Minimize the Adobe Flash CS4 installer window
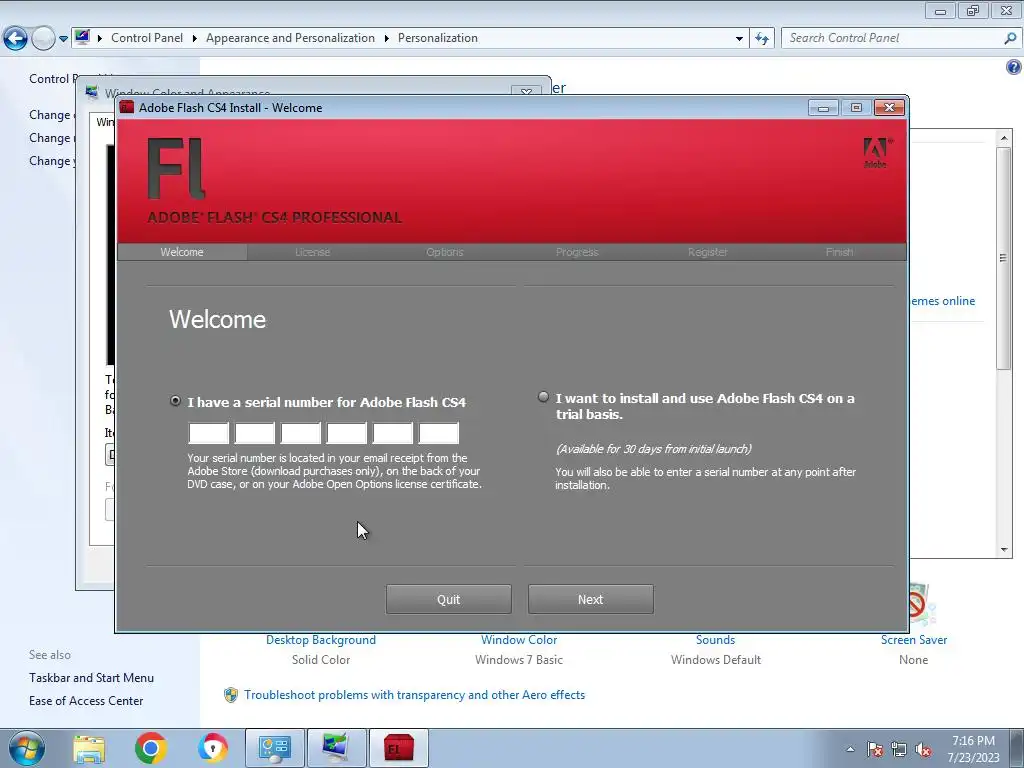The height and width of the screenshot is (768, 1024). point(823,108)
